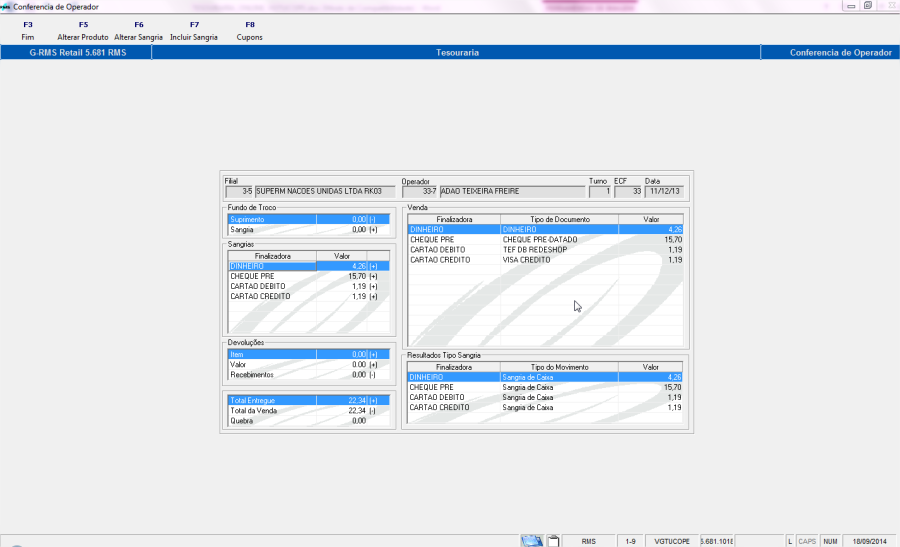
Task: Select VISA CREDITO row in Venda
Action: 545,260
